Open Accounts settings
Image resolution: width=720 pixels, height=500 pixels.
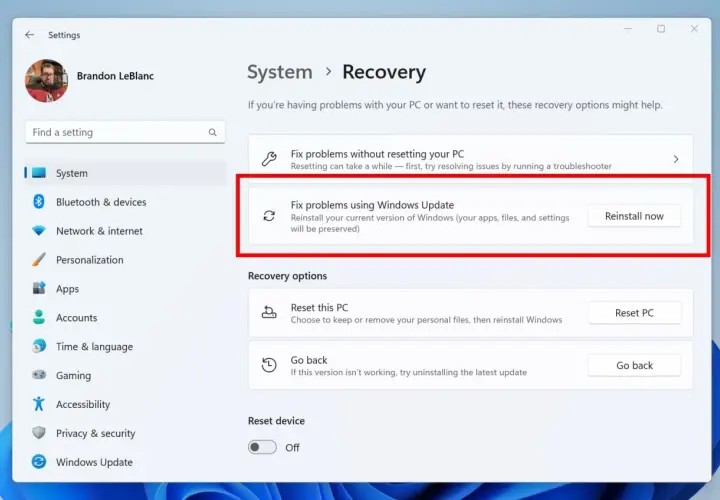[77, 318]
